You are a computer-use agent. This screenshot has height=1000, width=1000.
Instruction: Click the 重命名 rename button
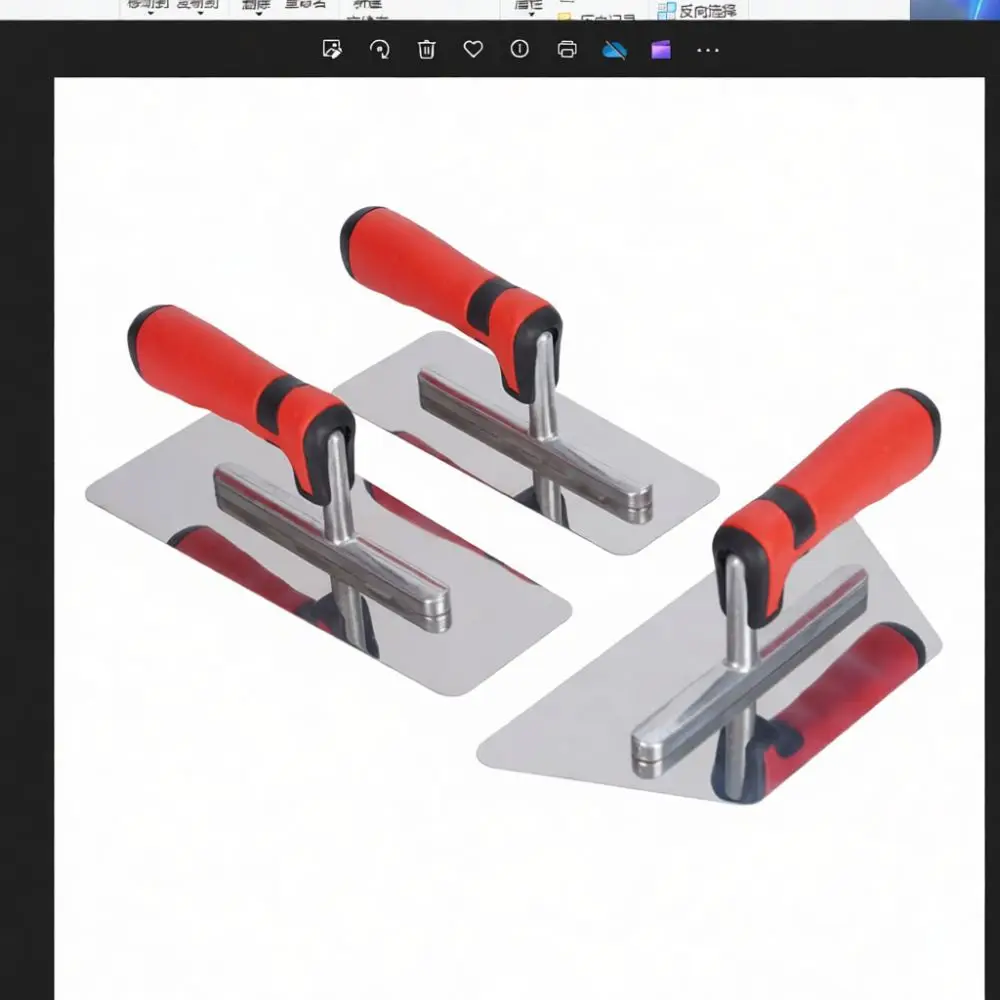[x=305, y=4]
